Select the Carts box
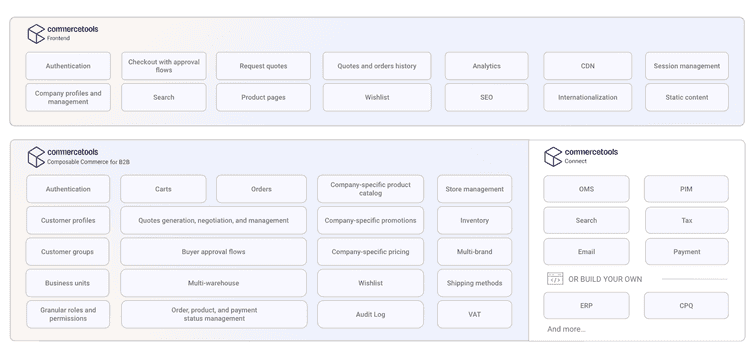754x361 pixels. (163, 189)
